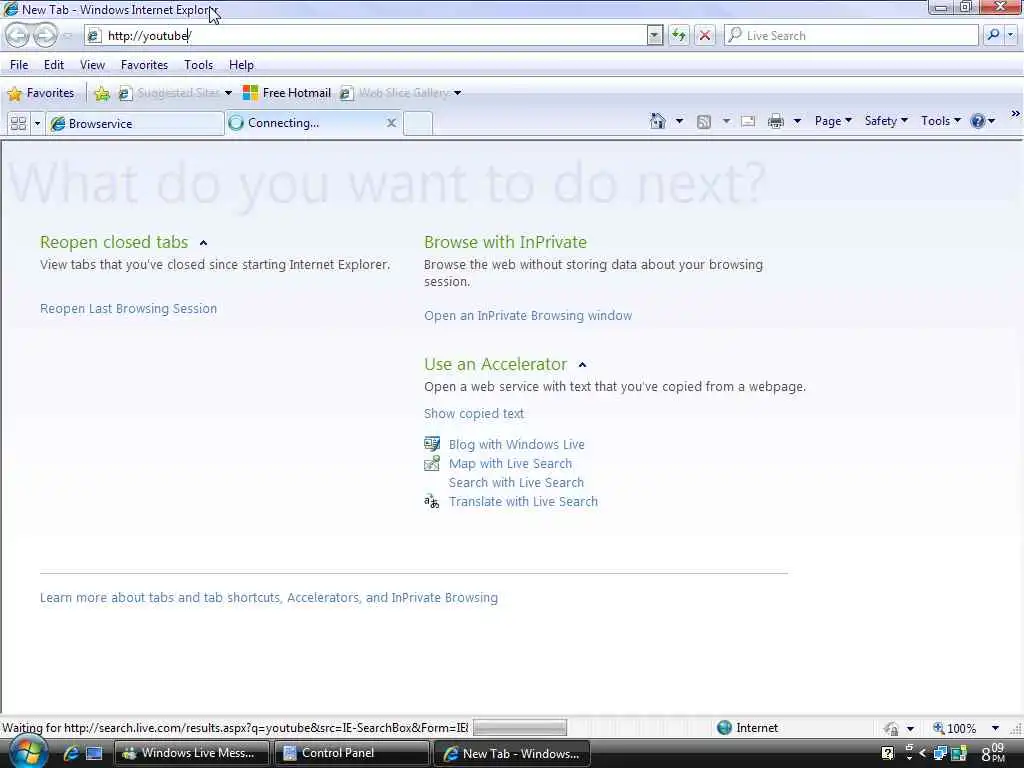Expand the address bar dropdown arrow

[x=654, y=35]
